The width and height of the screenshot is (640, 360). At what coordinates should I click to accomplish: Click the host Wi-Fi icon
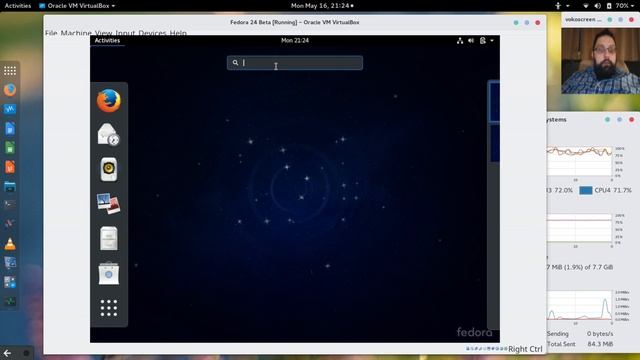point(586,6)
